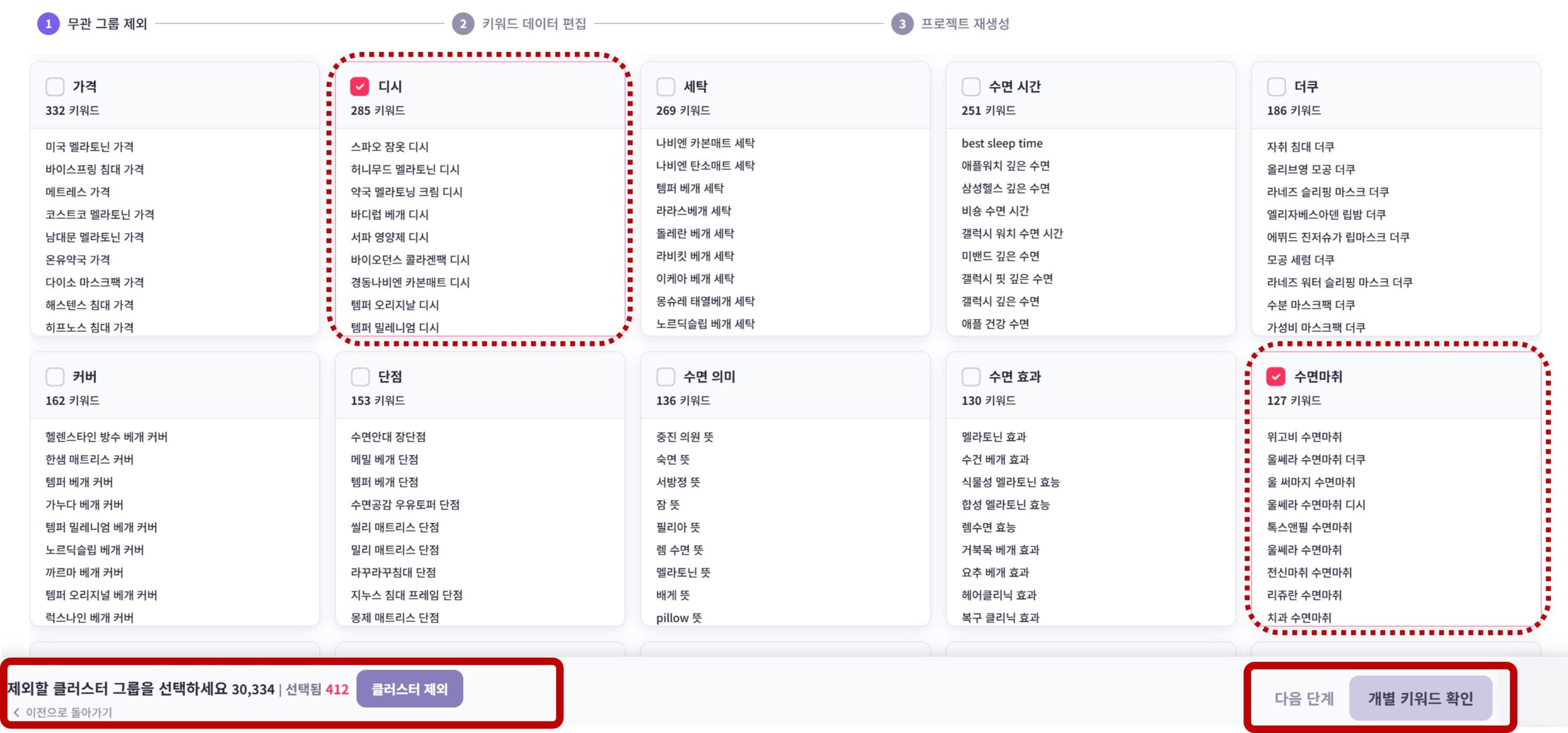Select the 세탁 cluster checkbox
The image size is (1568, 733).
pos(665,86)
